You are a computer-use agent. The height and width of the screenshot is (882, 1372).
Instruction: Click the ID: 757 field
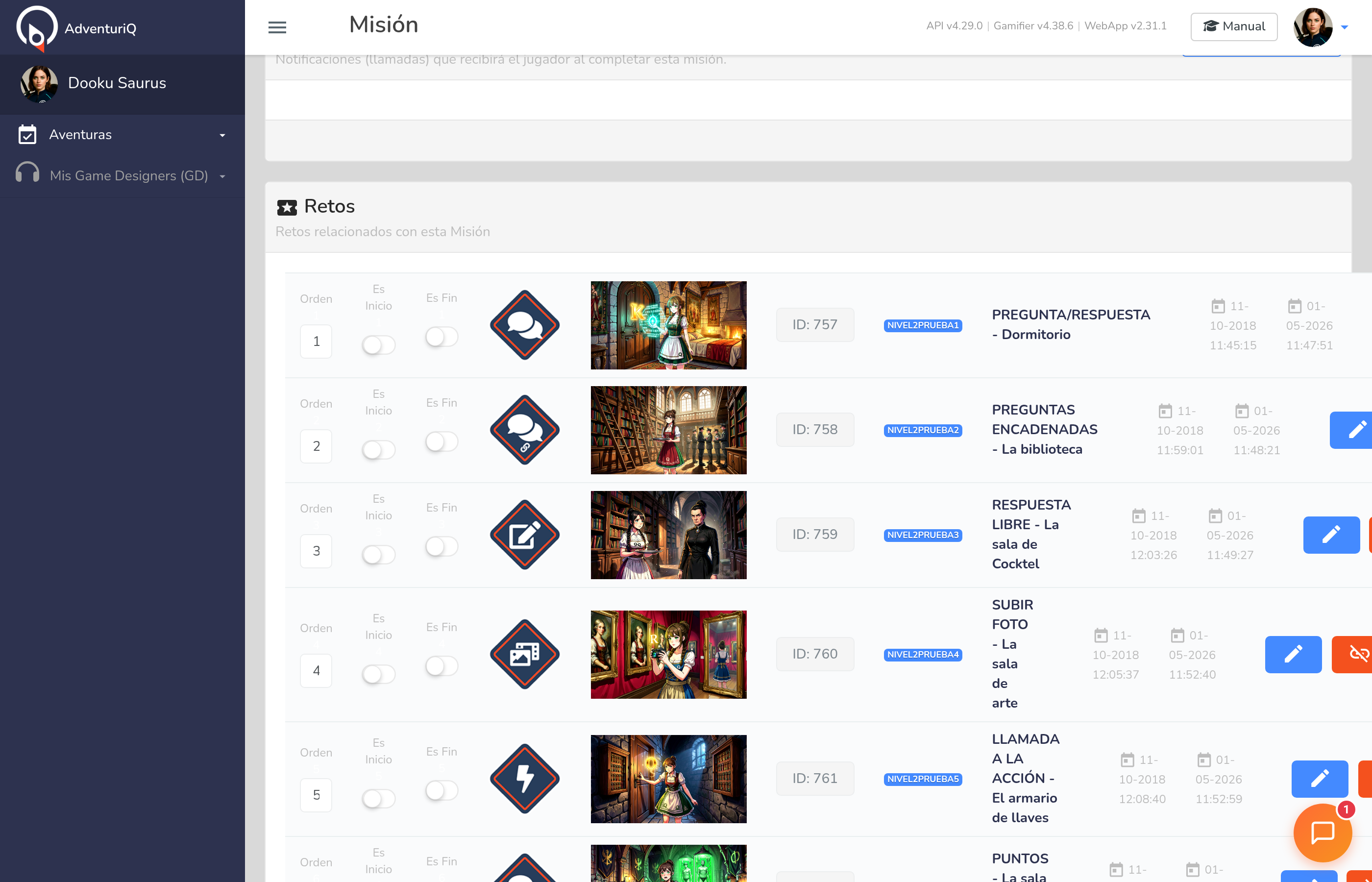[x=815, y=325]
